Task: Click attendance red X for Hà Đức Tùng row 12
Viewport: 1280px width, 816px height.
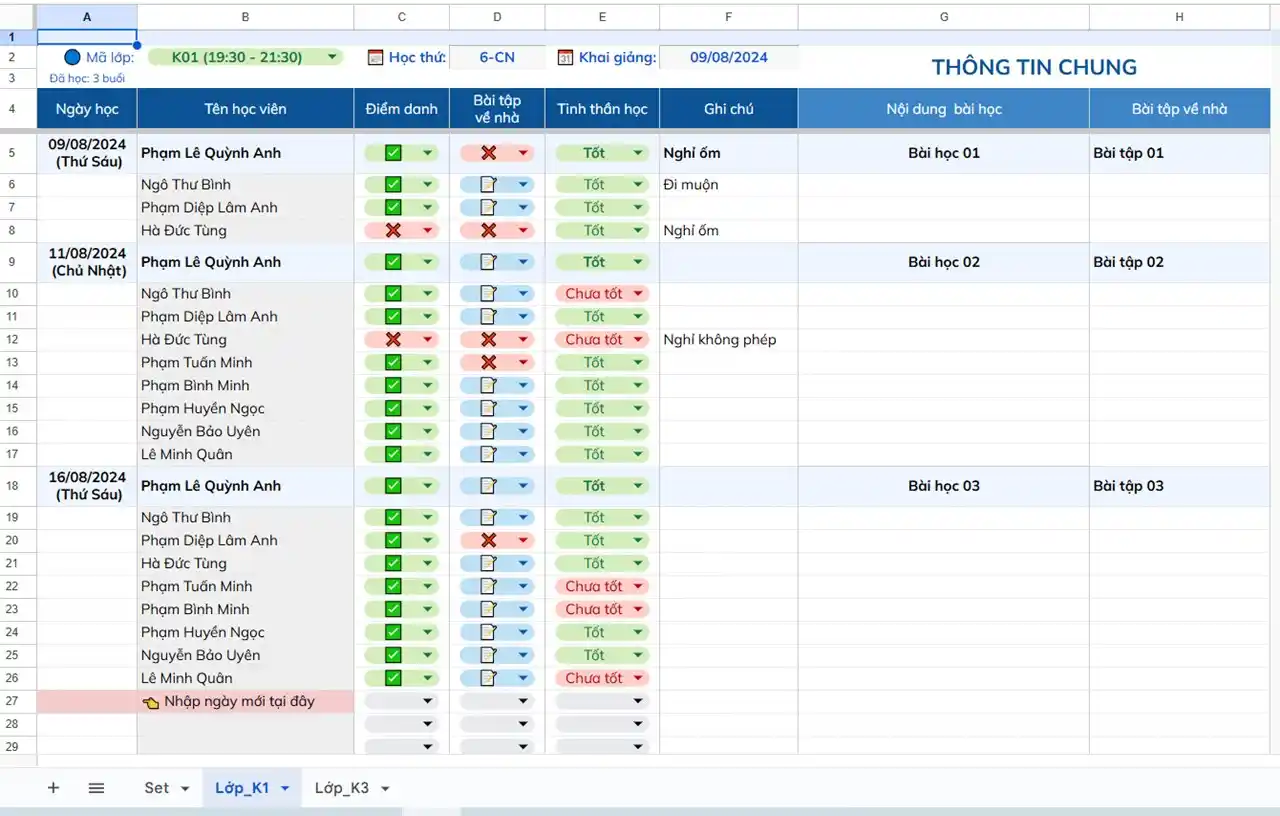Action: click(x=393, y=339)
